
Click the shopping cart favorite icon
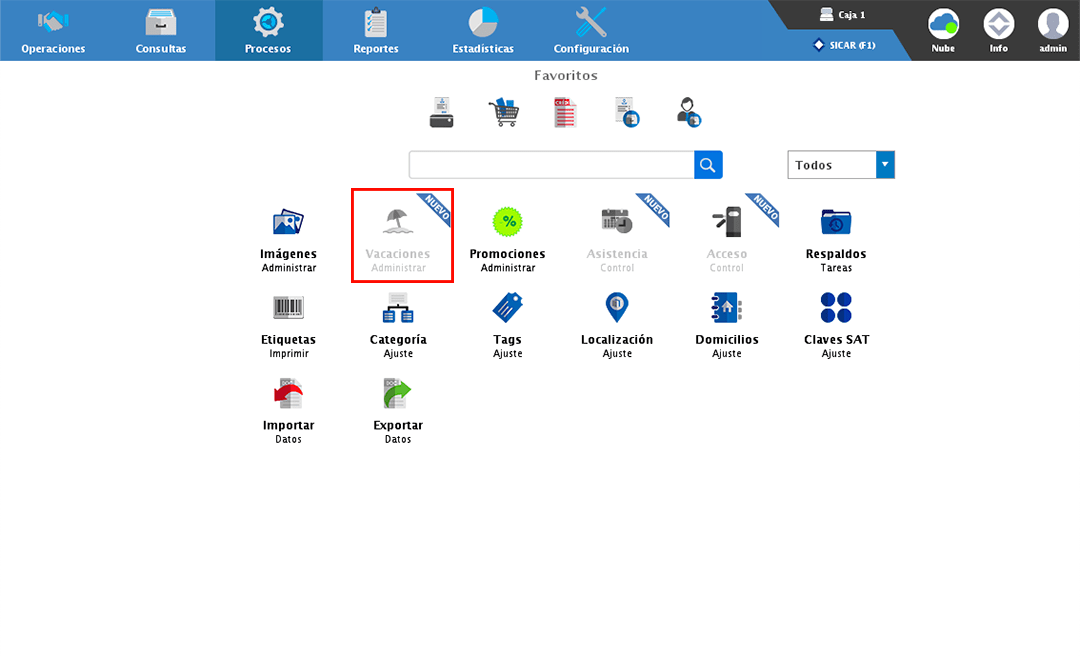[x=504, y=111]
